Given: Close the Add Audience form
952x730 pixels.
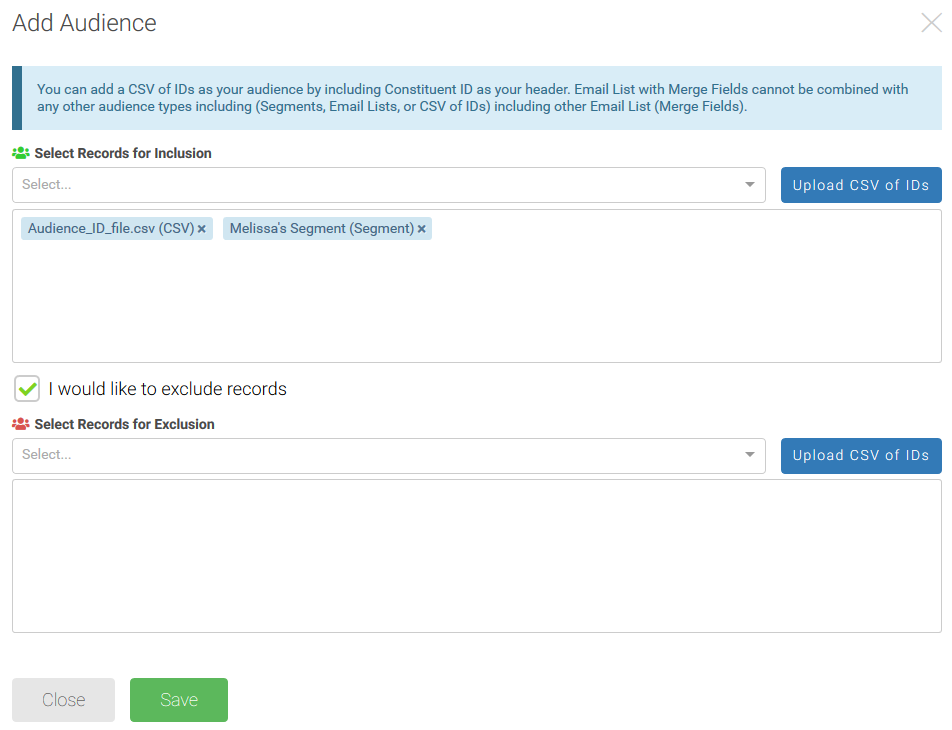Looking at the screenshot, I should tap(63, 700).
